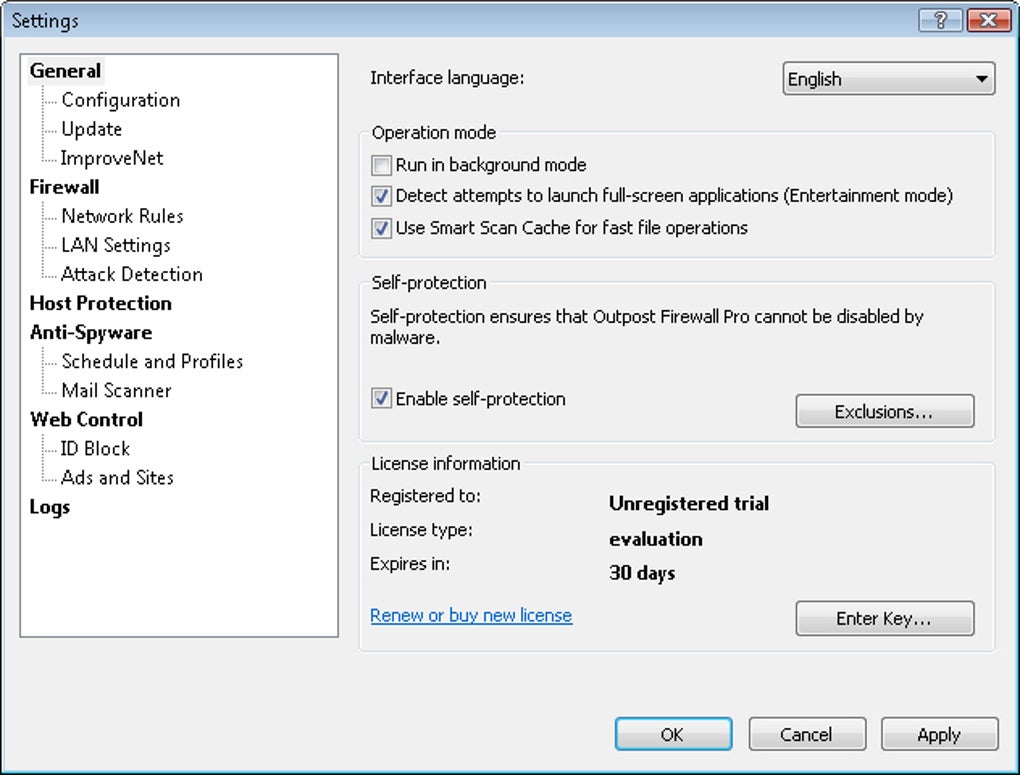1020x775 pixels.
Task: Click the Help question mark button
Action: pos(939,20)
